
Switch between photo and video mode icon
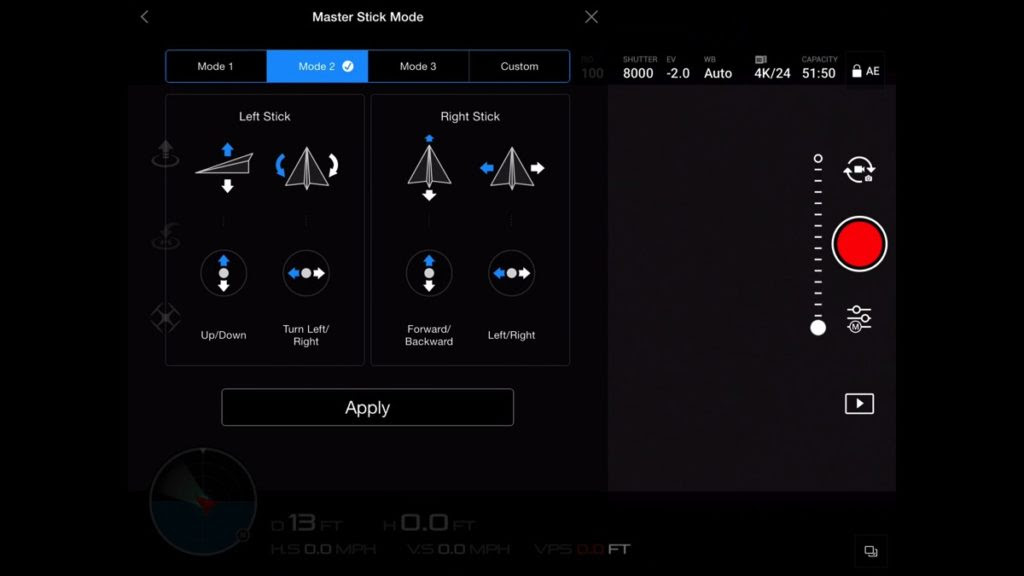coord(859,170)
